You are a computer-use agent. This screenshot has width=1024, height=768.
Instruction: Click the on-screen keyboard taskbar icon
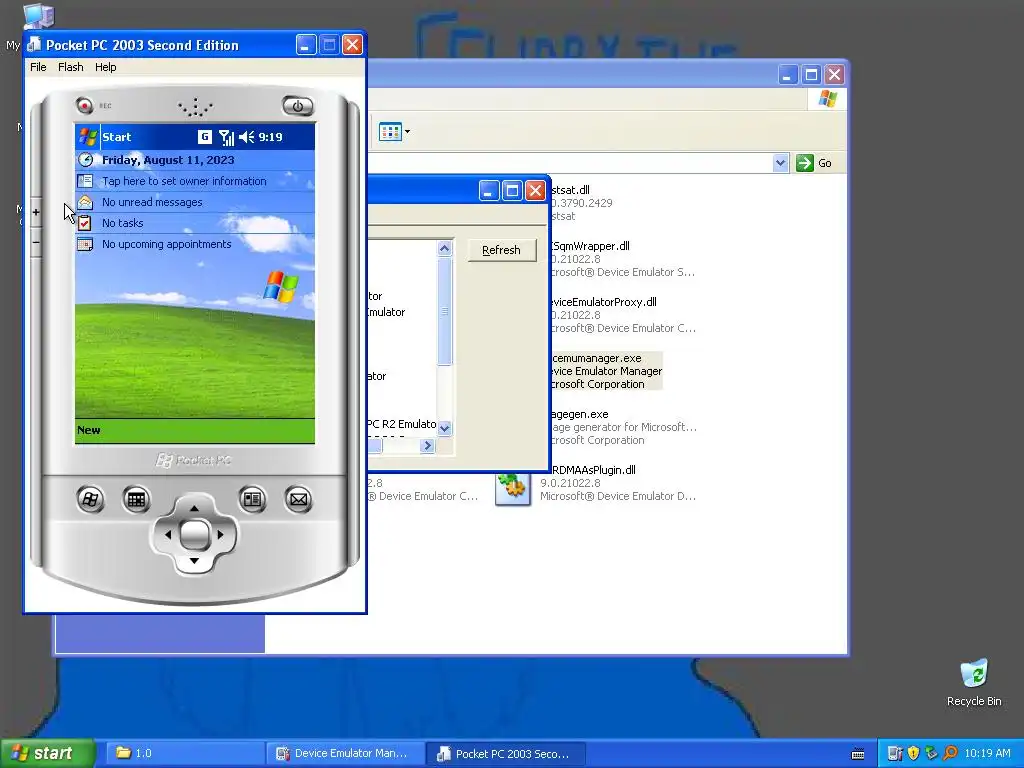pyautogui.click(x=858, y=754)
